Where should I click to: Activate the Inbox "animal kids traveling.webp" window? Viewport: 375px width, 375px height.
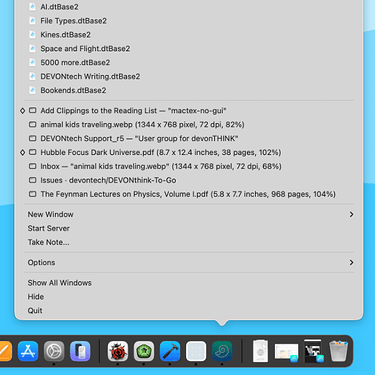click(189, 166)
